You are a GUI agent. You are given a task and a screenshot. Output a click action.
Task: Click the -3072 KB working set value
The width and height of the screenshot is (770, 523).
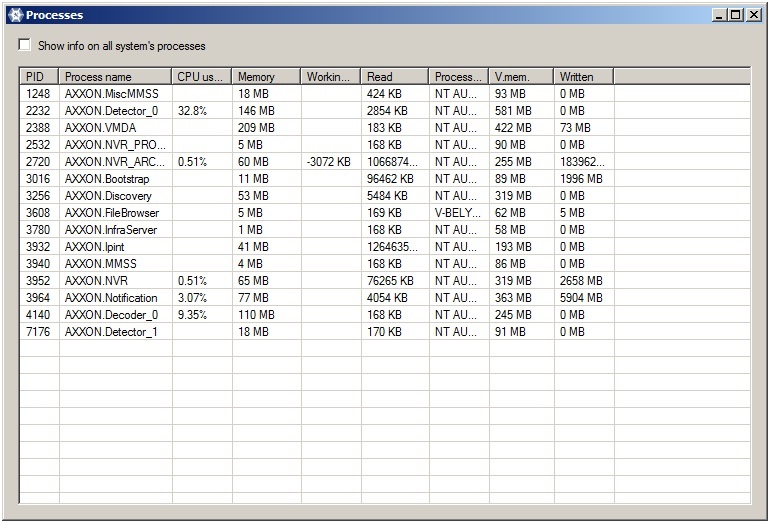[x=329, y=162]
